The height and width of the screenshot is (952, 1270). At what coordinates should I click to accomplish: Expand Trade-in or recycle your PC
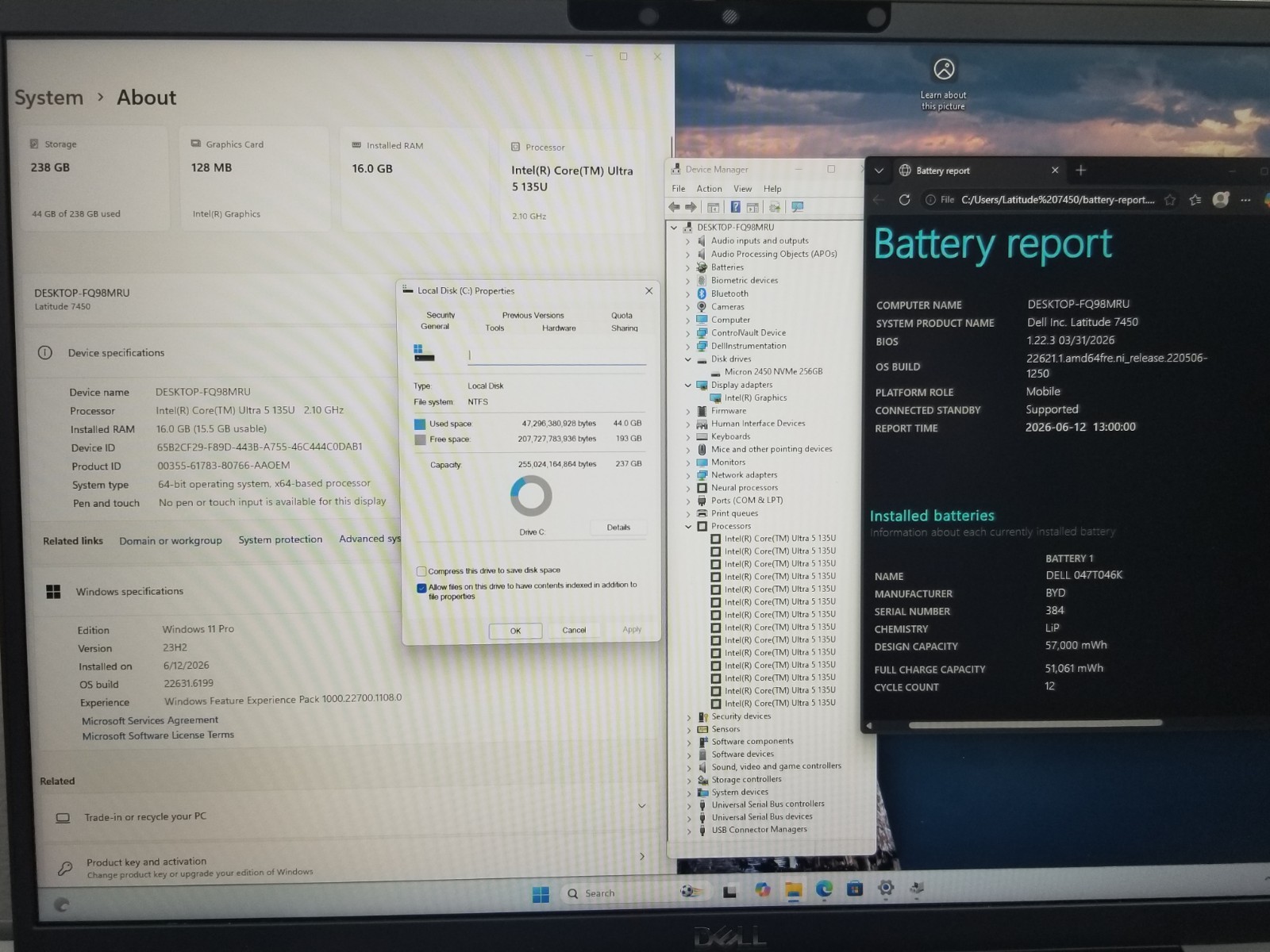click(x=641, y=806)
